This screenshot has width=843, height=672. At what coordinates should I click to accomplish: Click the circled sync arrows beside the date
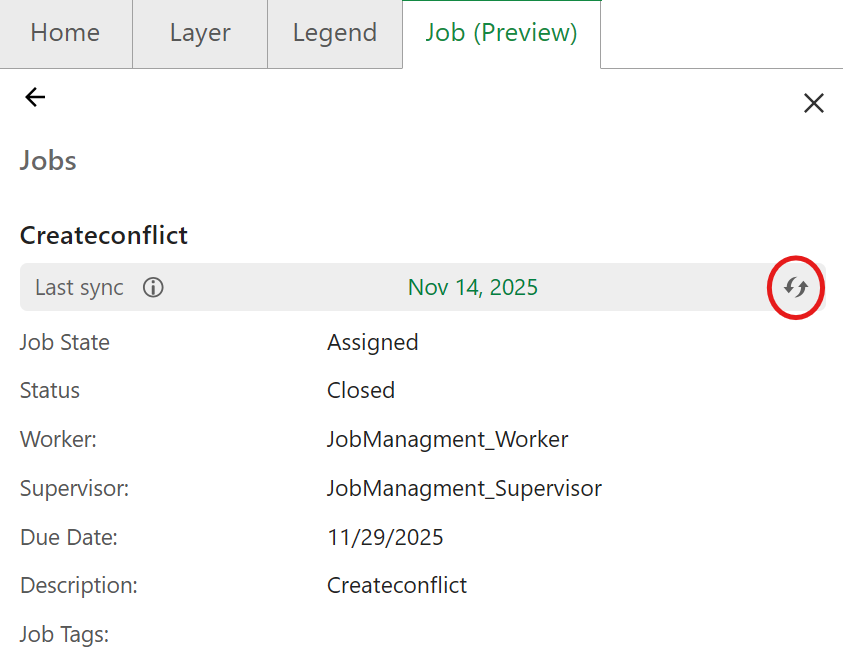795,288
